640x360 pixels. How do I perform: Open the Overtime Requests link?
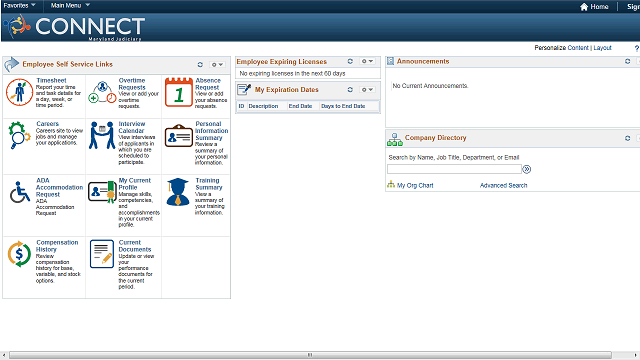tap(132, 84)
